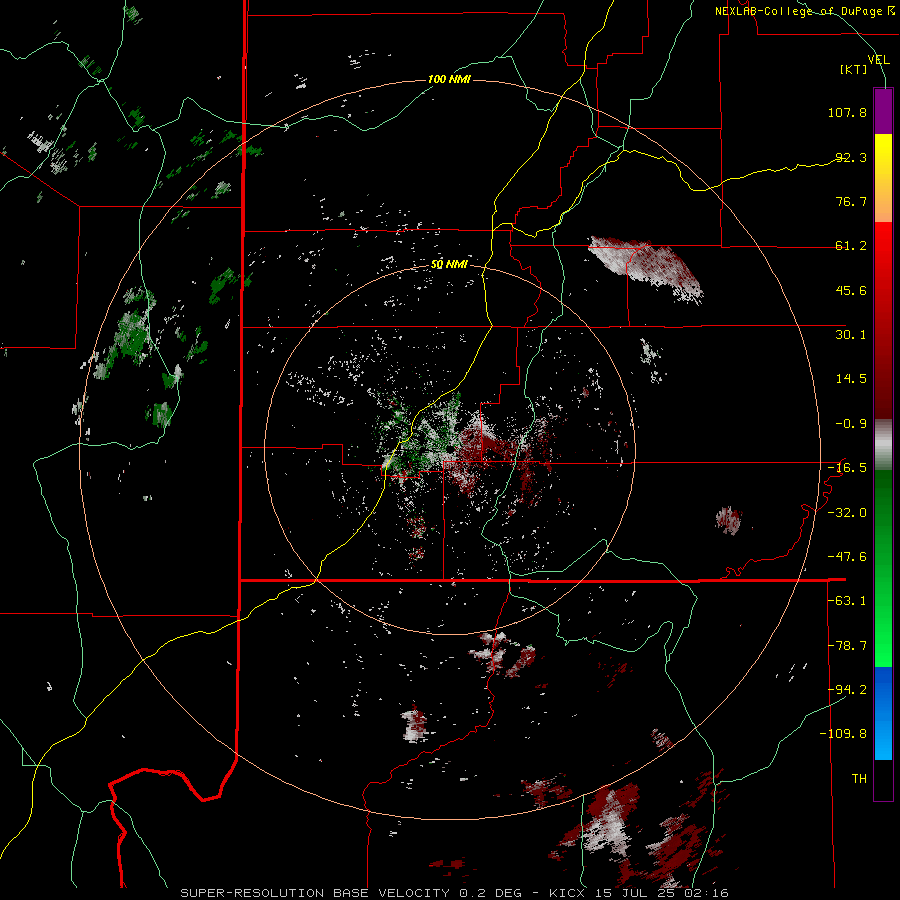The height and width of the screenshot is (900, 900).
Task: Click the 02:16 timestamp in caption
Action: (x=707, y=893)
